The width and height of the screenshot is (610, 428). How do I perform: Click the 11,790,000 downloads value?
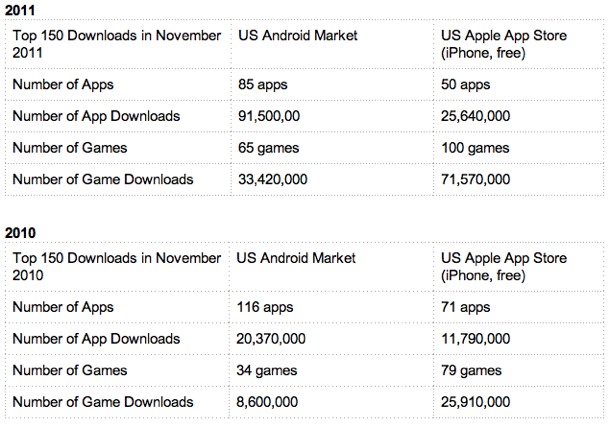[475, 339]
